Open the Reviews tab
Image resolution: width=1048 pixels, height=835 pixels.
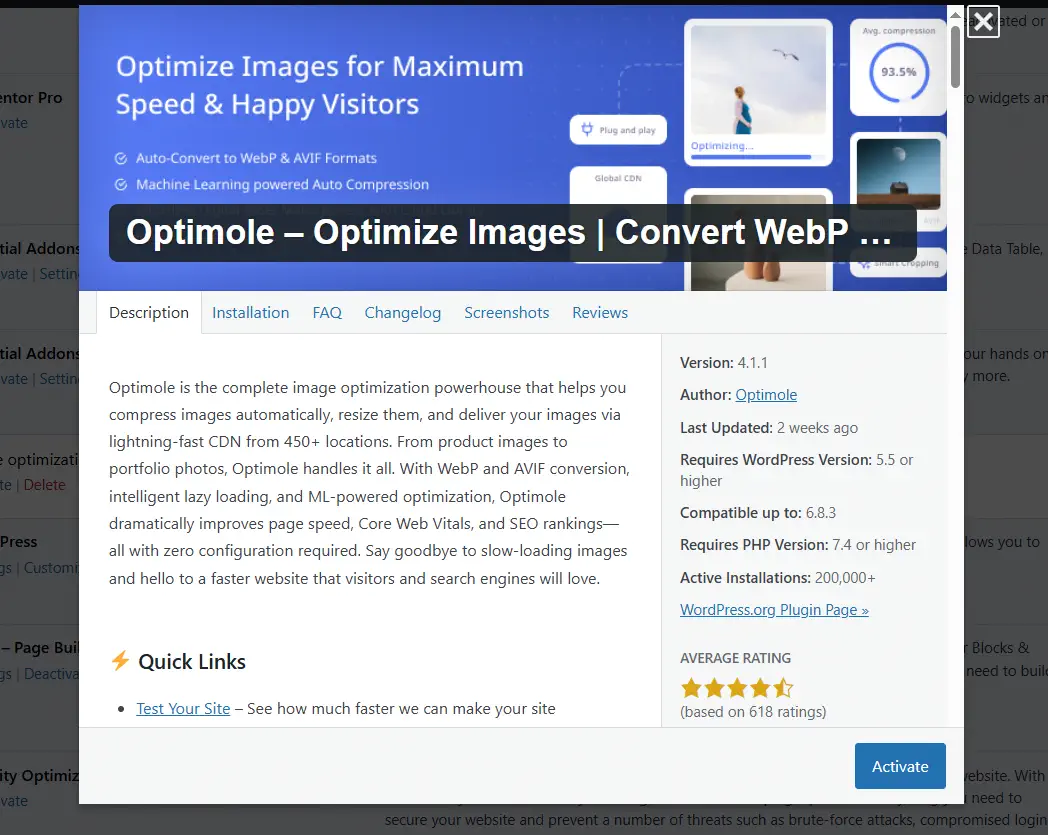(x=600, y=312)
